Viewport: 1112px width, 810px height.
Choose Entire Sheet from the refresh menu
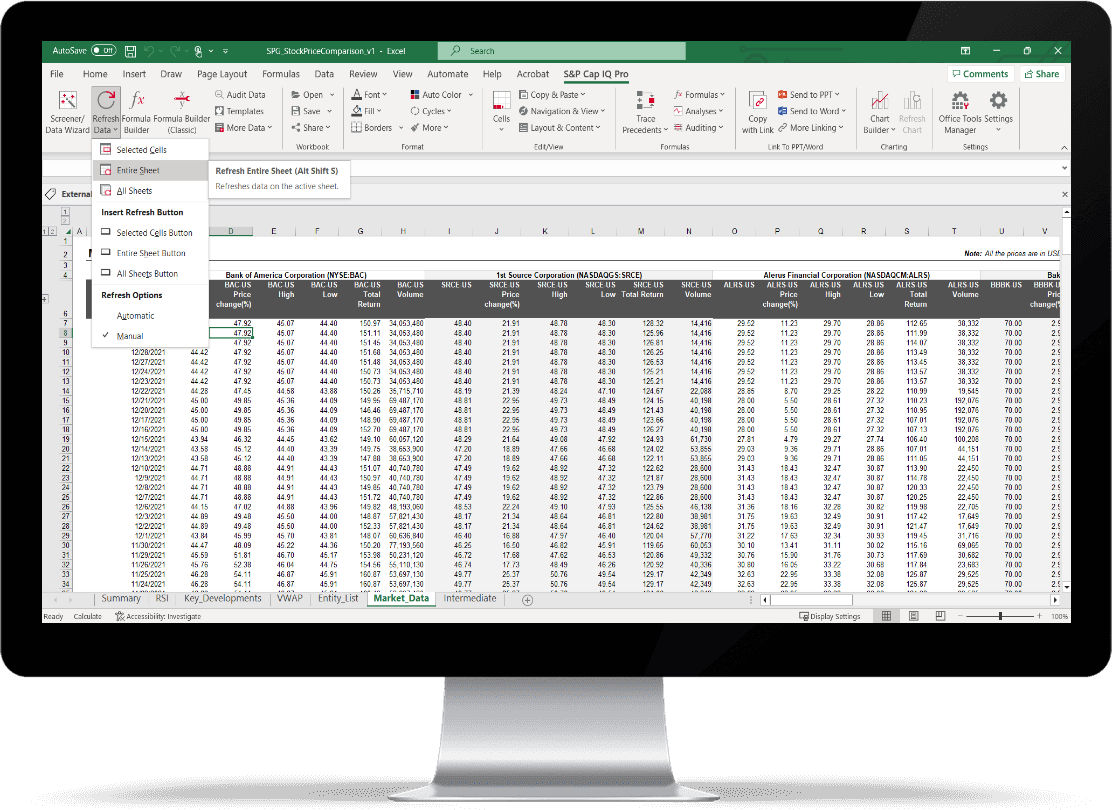150,170
